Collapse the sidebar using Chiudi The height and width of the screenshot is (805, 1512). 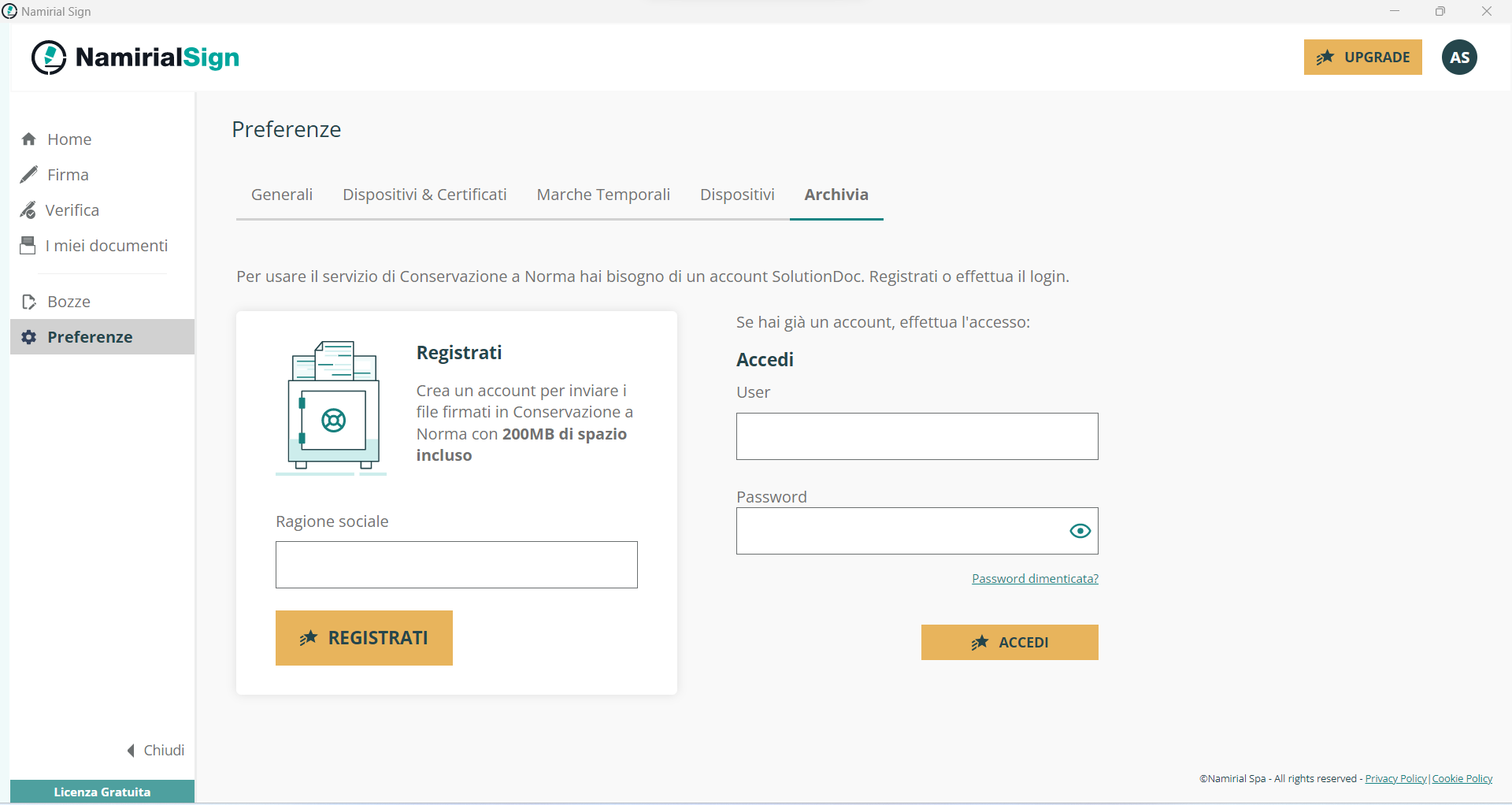[154, 750]
